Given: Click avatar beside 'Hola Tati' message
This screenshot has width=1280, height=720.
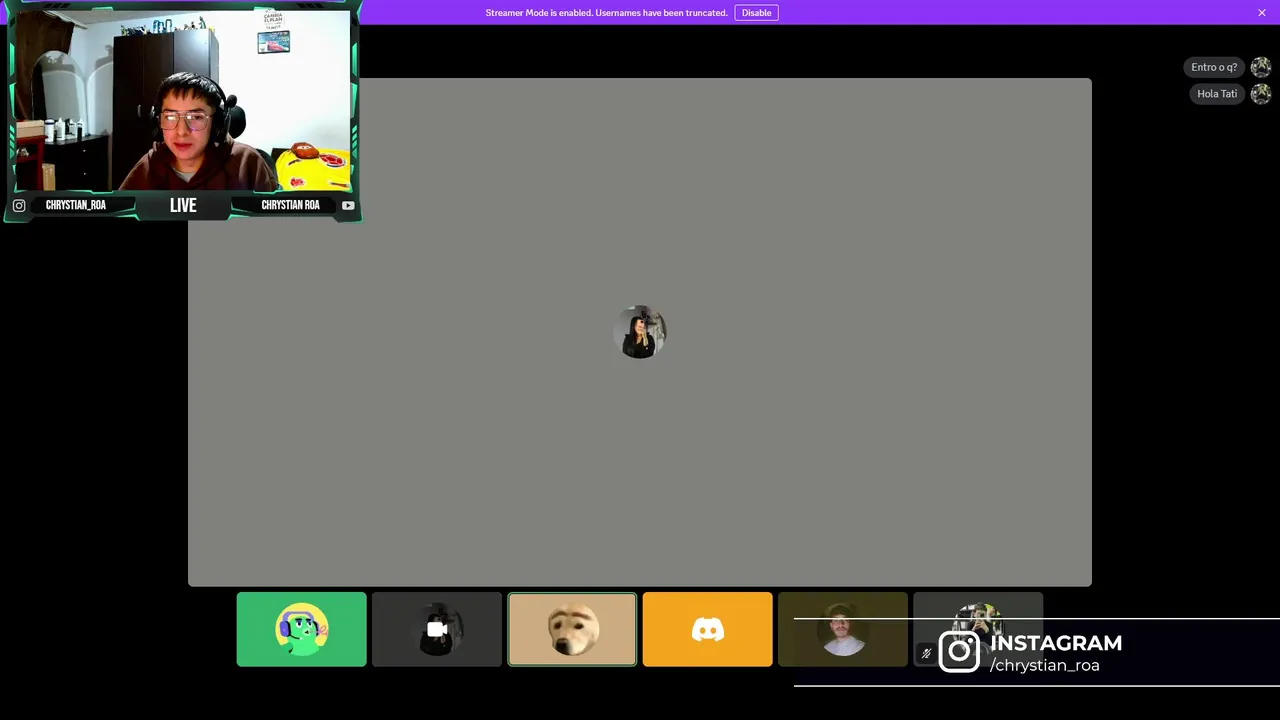Looking at the screenshot, I should (x=1260, y=94).
